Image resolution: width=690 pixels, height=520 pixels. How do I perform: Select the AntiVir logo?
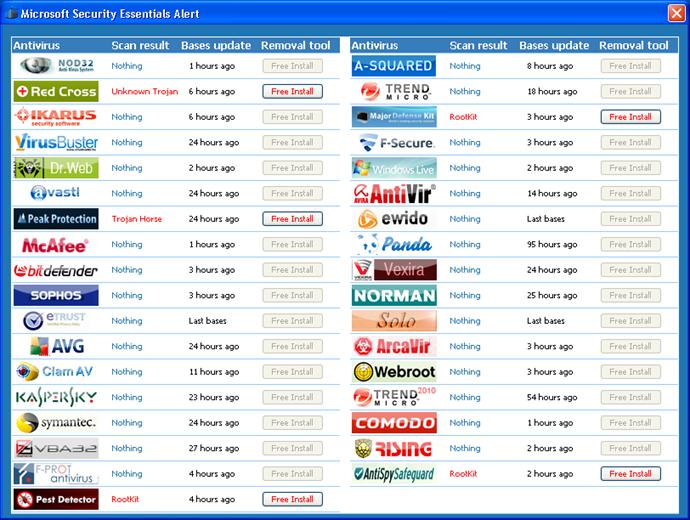pyautogui.click(x=394, y=194)
